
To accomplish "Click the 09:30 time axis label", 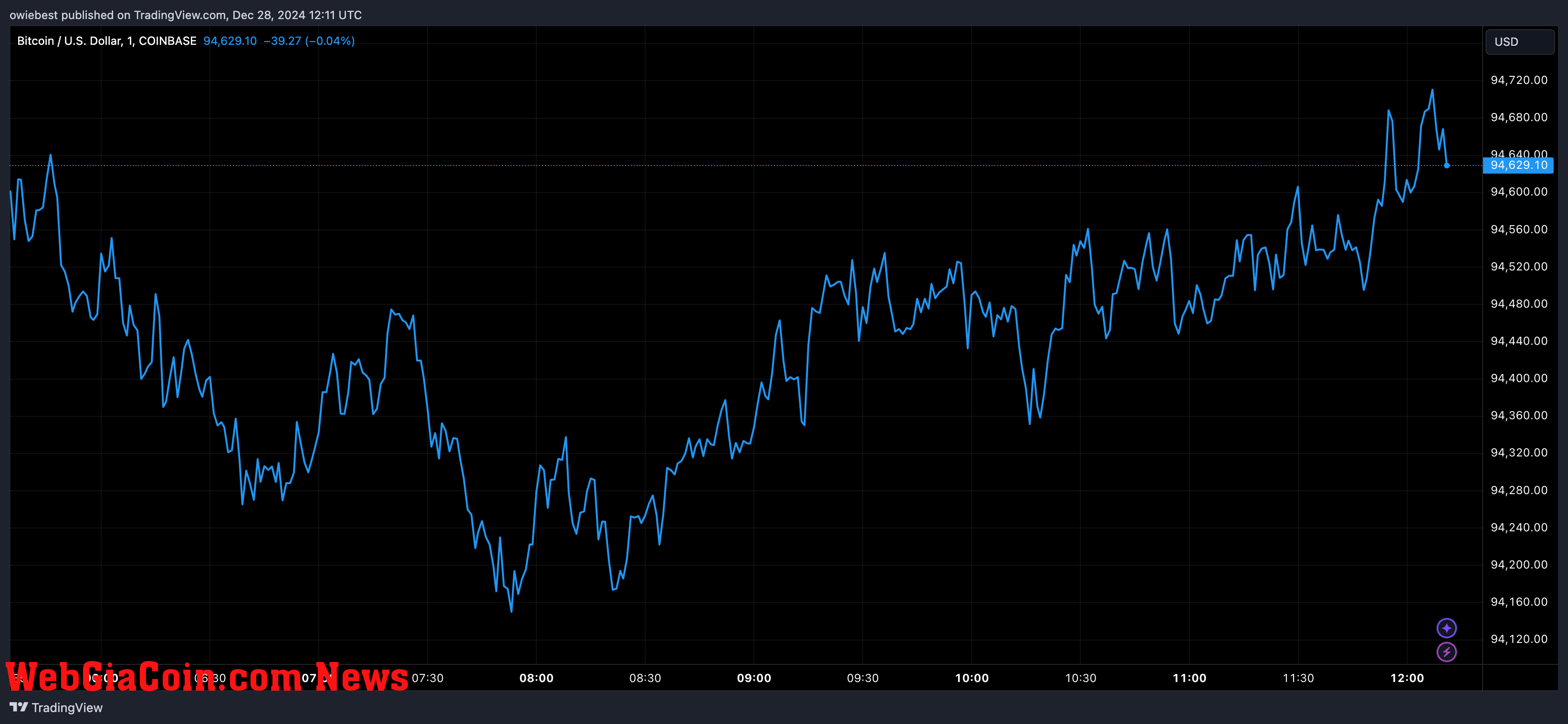I will pos(863,678).
